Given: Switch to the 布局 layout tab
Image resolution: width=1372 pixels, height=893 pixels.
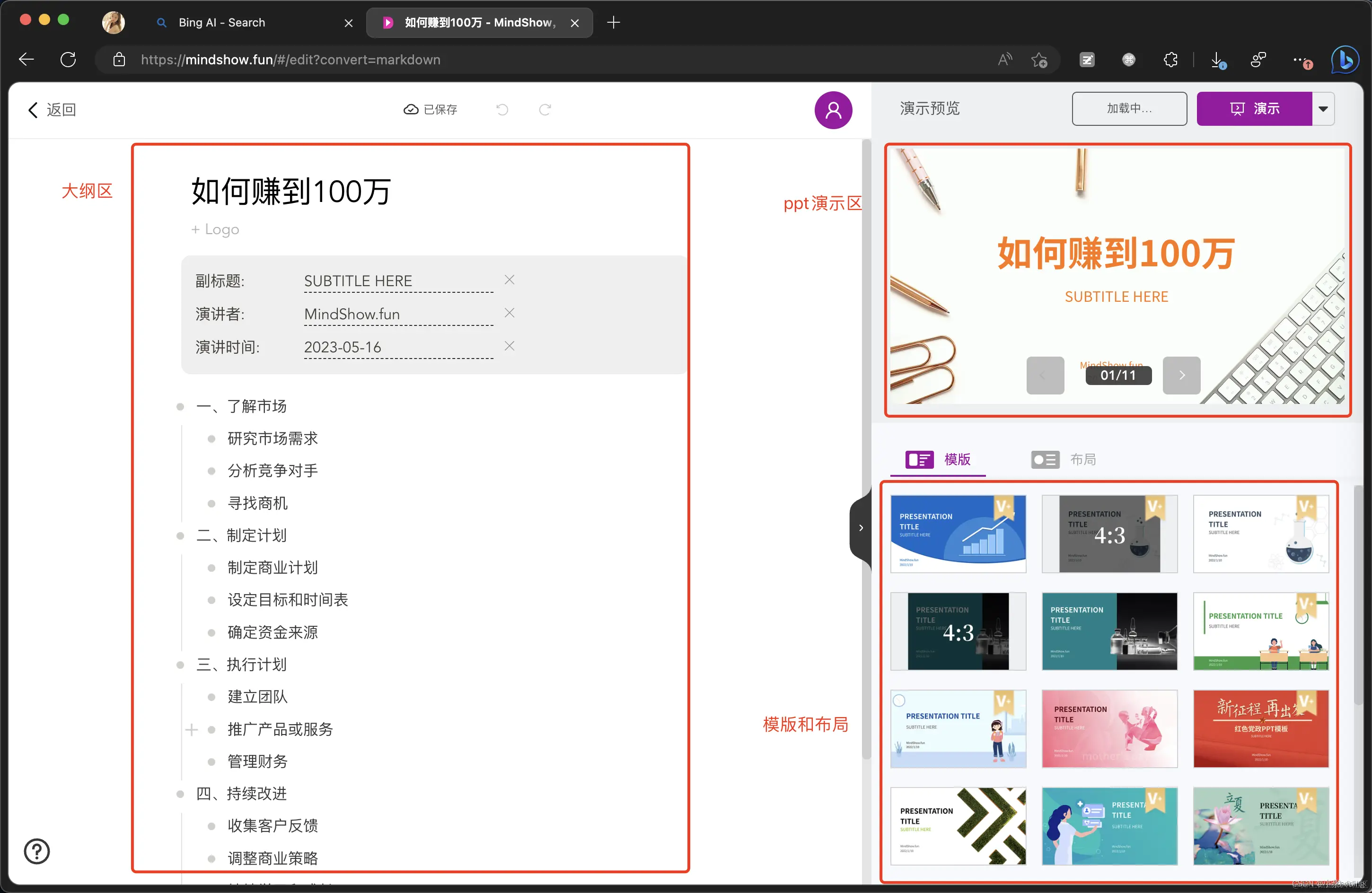Looking at the screenshot, I should 1082,459.
